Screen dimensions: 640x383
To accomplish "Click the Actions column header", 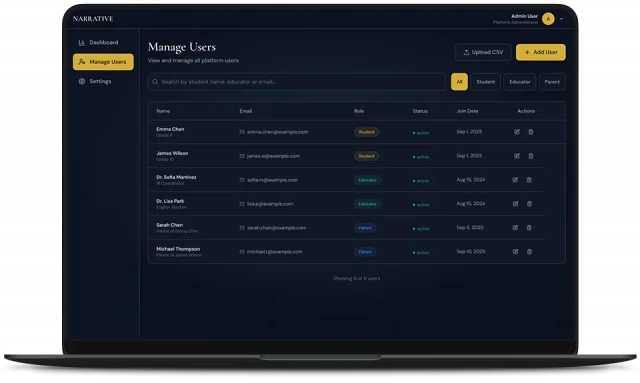I will 526,111.
